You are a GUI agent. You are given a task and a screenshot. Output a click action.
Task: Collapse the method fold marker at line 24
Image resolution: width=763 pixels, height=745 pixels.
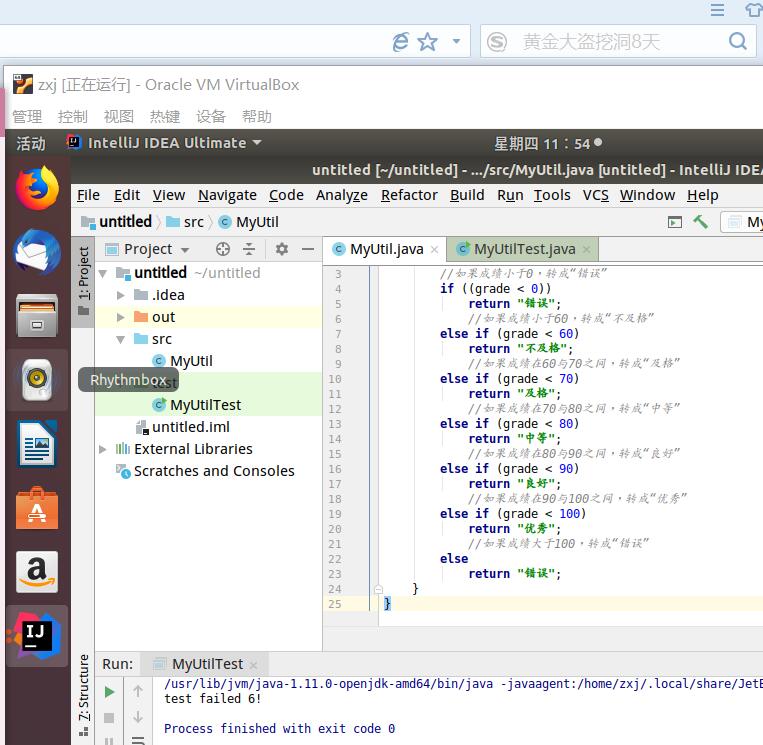[379, 589]
